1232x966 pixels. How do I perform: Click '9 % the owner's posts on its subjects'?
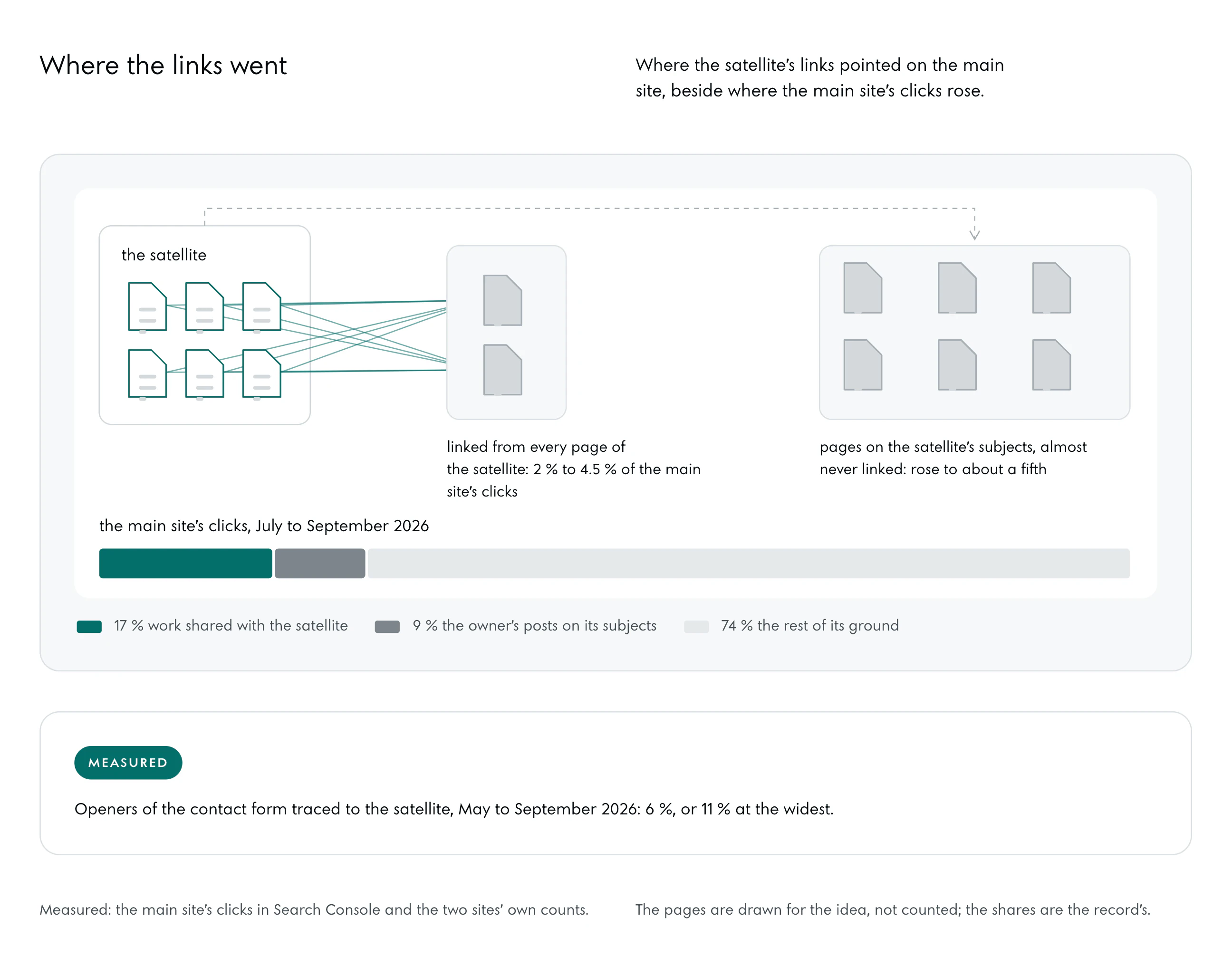(535, 625)
